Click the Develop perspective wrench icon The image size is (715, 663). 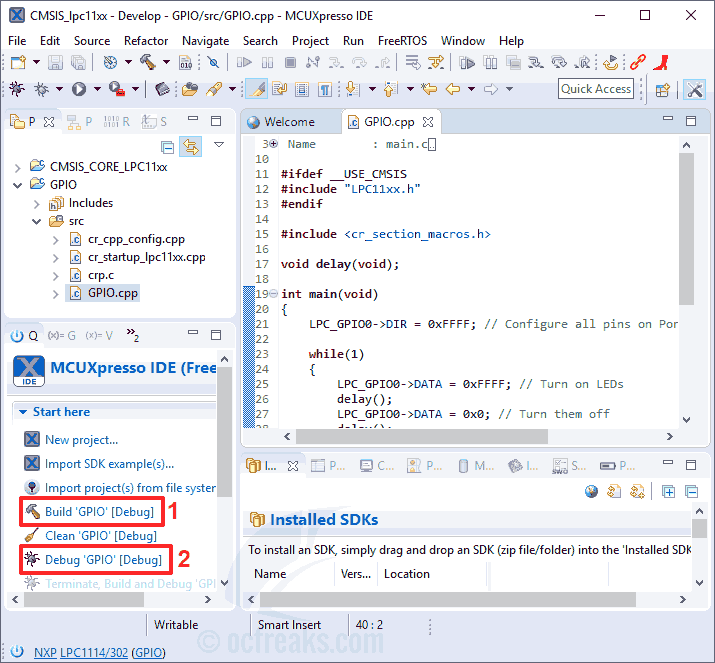(x=694, y=89)
